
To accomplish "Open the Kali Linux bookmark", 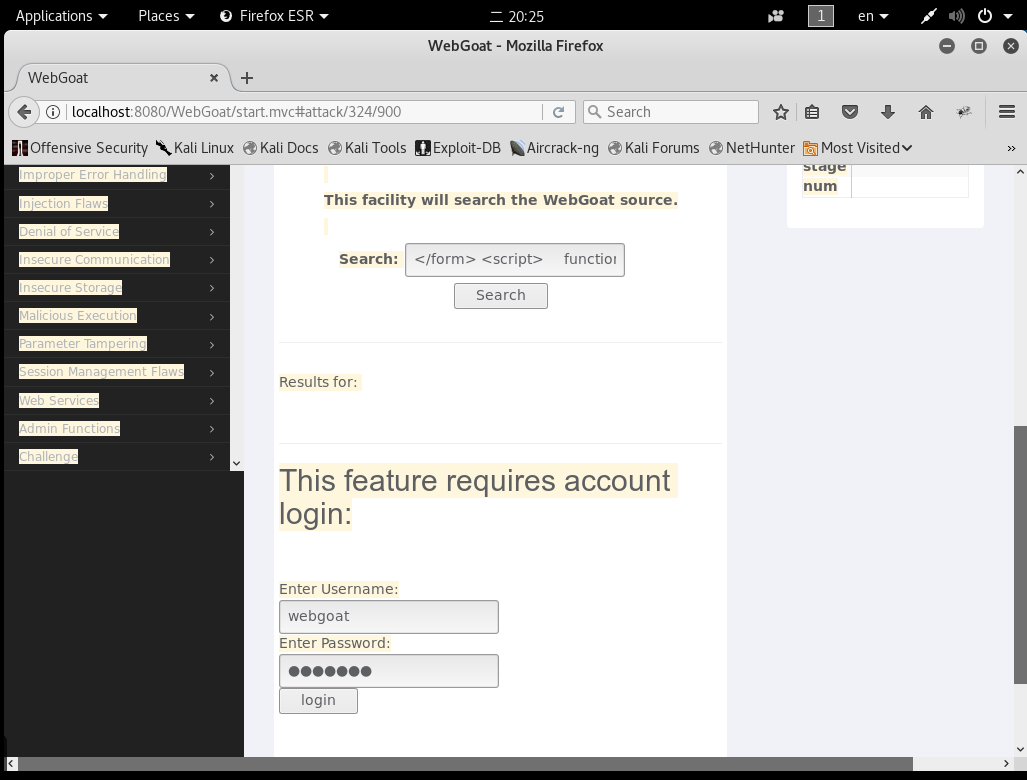I will click(195, 148).
